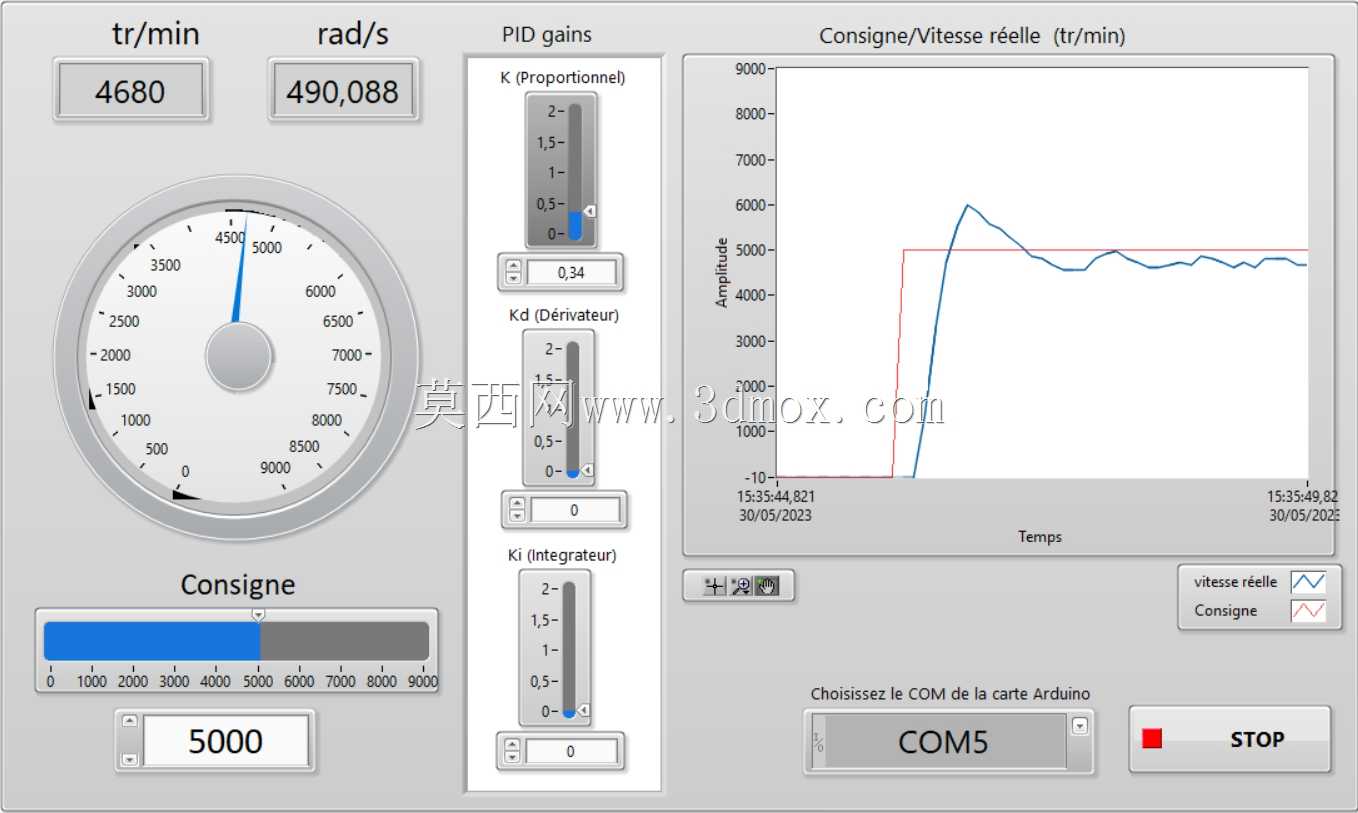Image resolution: width=1358 pixels, height=813 pixels.
Task: Click the 'vitesse réelle' legend label
Action: pyautogui.click(x=1235, y=582)
